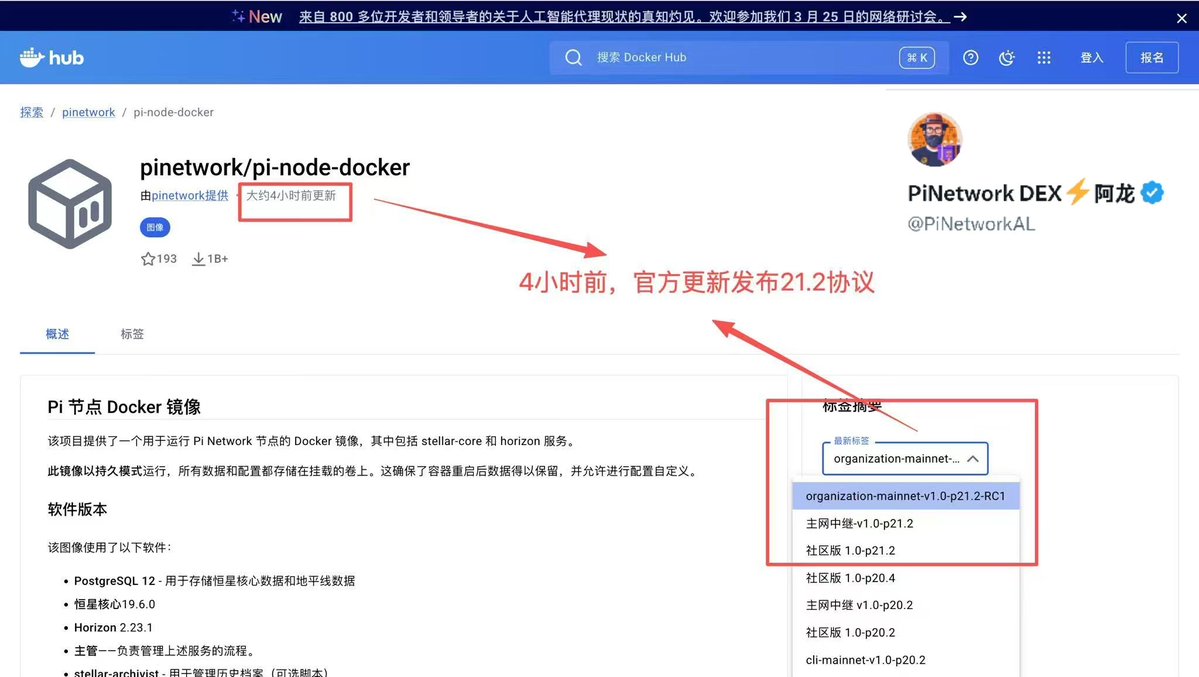
Task: Click the Docker image cube logo thumbnail
Action: coord(69,202)
